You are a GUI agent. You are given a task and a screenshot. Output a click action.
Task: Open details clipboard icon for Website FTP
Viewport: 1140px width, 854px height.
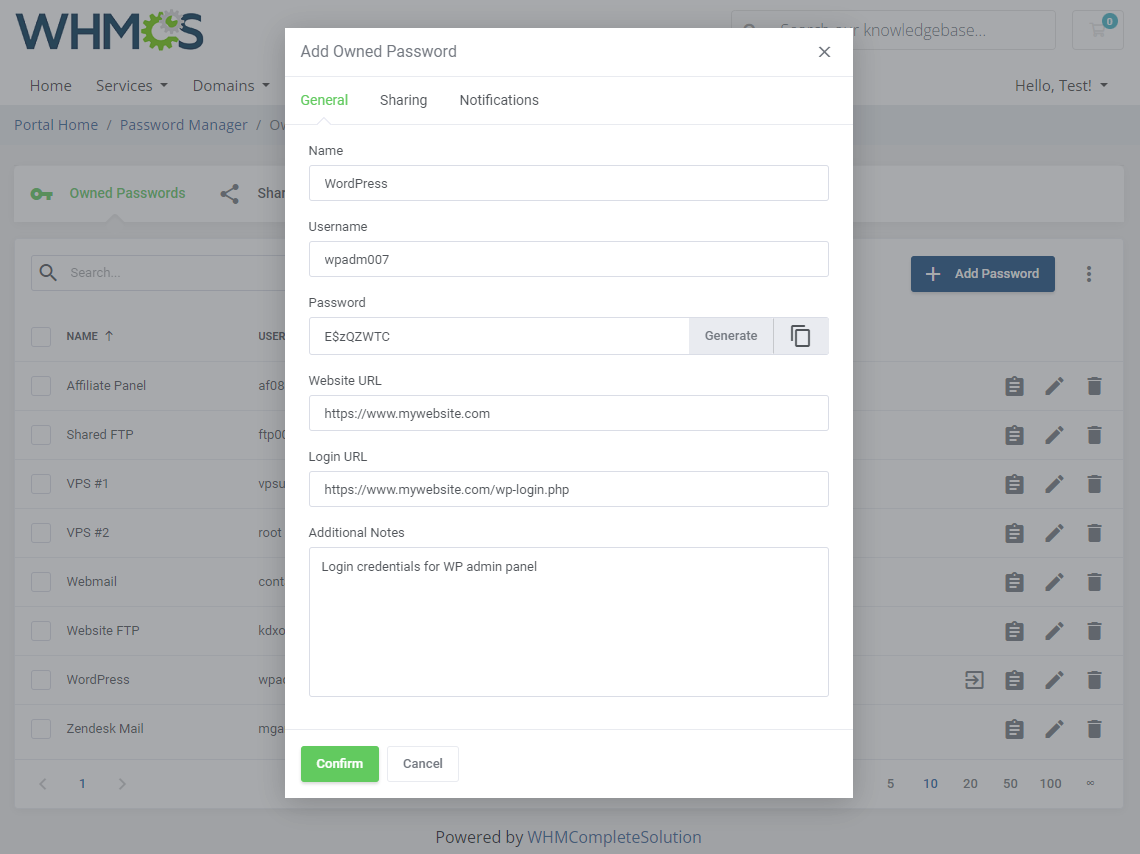click(x=1014, y=631)
